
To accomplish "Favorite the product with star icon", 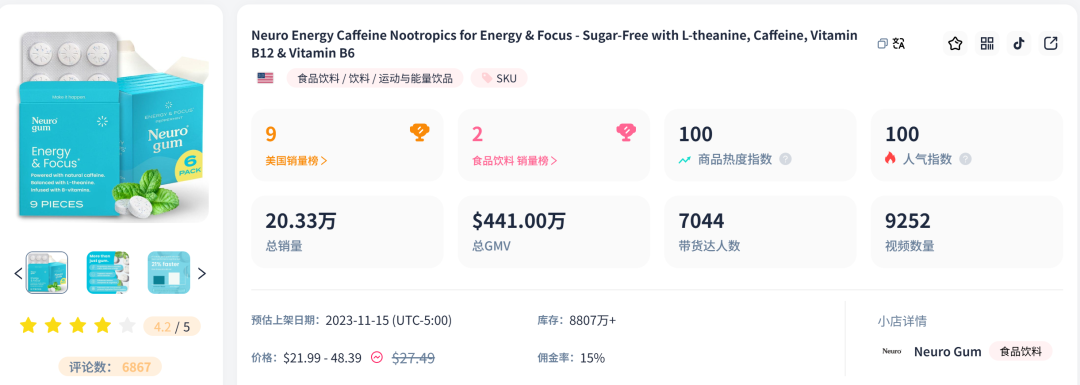I will [955, 43].
